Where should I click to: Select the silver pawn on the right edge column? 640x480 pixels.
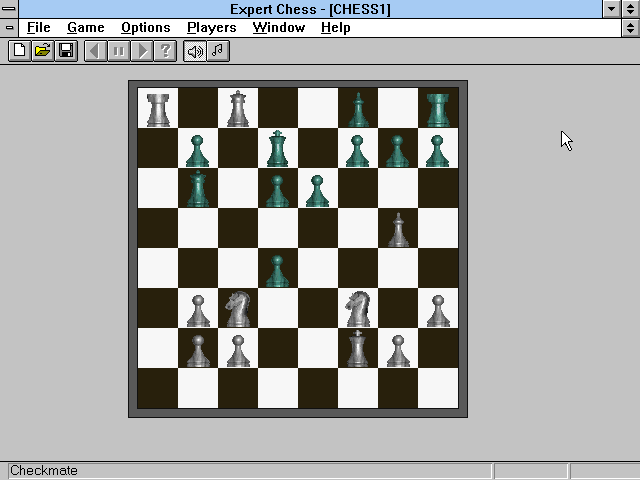pyautogui.click(x=438, y=311)
